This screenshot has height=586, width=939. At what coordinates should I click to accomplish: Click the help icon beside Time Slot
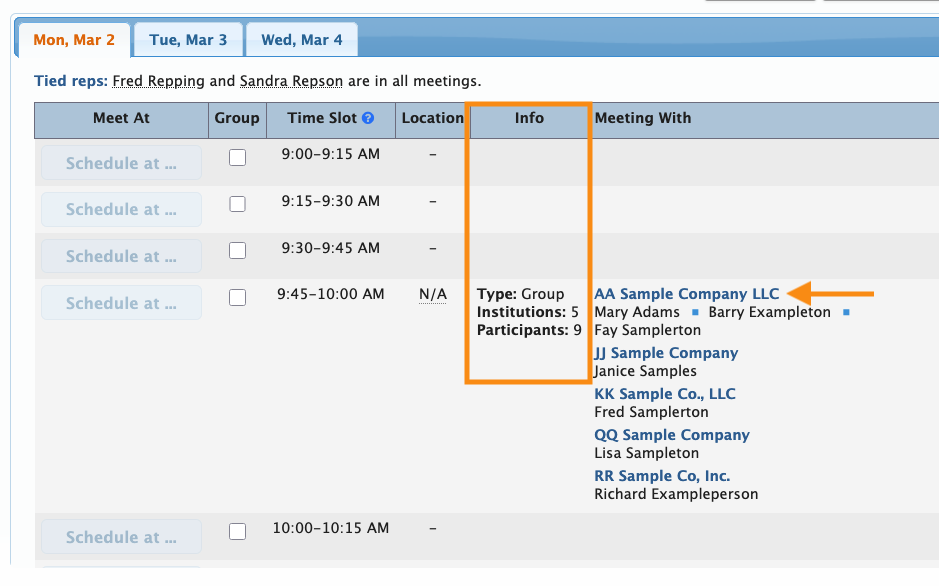[368, 118]
